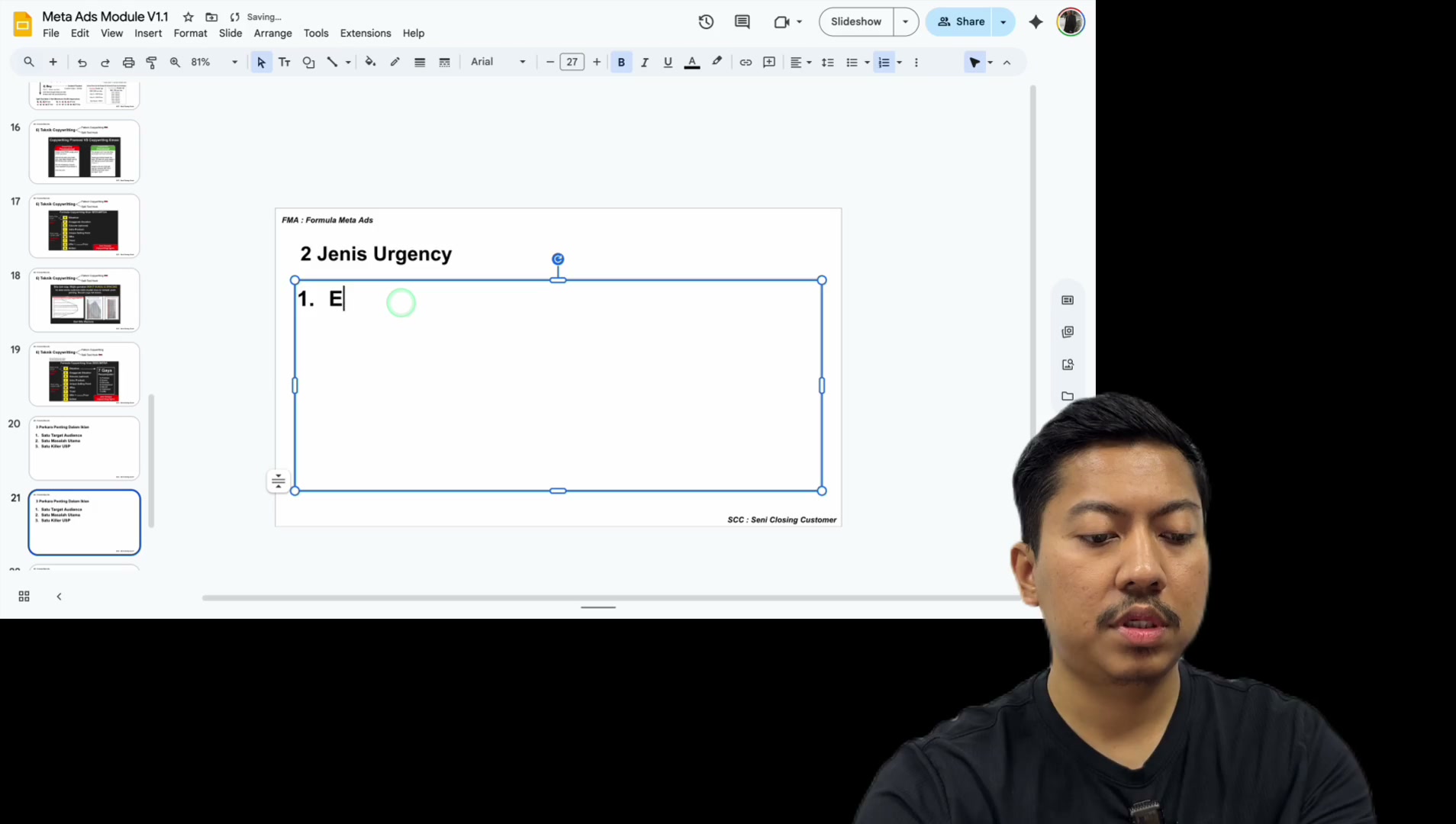Open the fill color bucket
This screenshot has width=1456, height=824.
point(370,63)
